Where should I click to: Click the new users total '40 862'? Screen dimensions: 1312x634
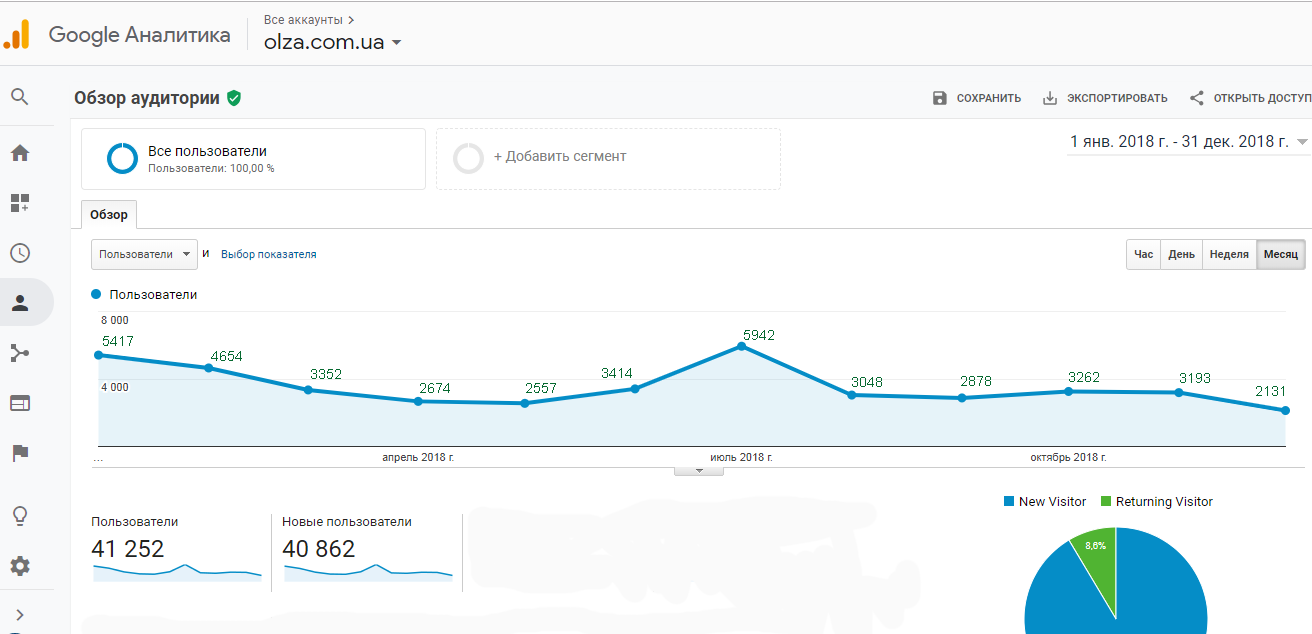tap(319, 548)
